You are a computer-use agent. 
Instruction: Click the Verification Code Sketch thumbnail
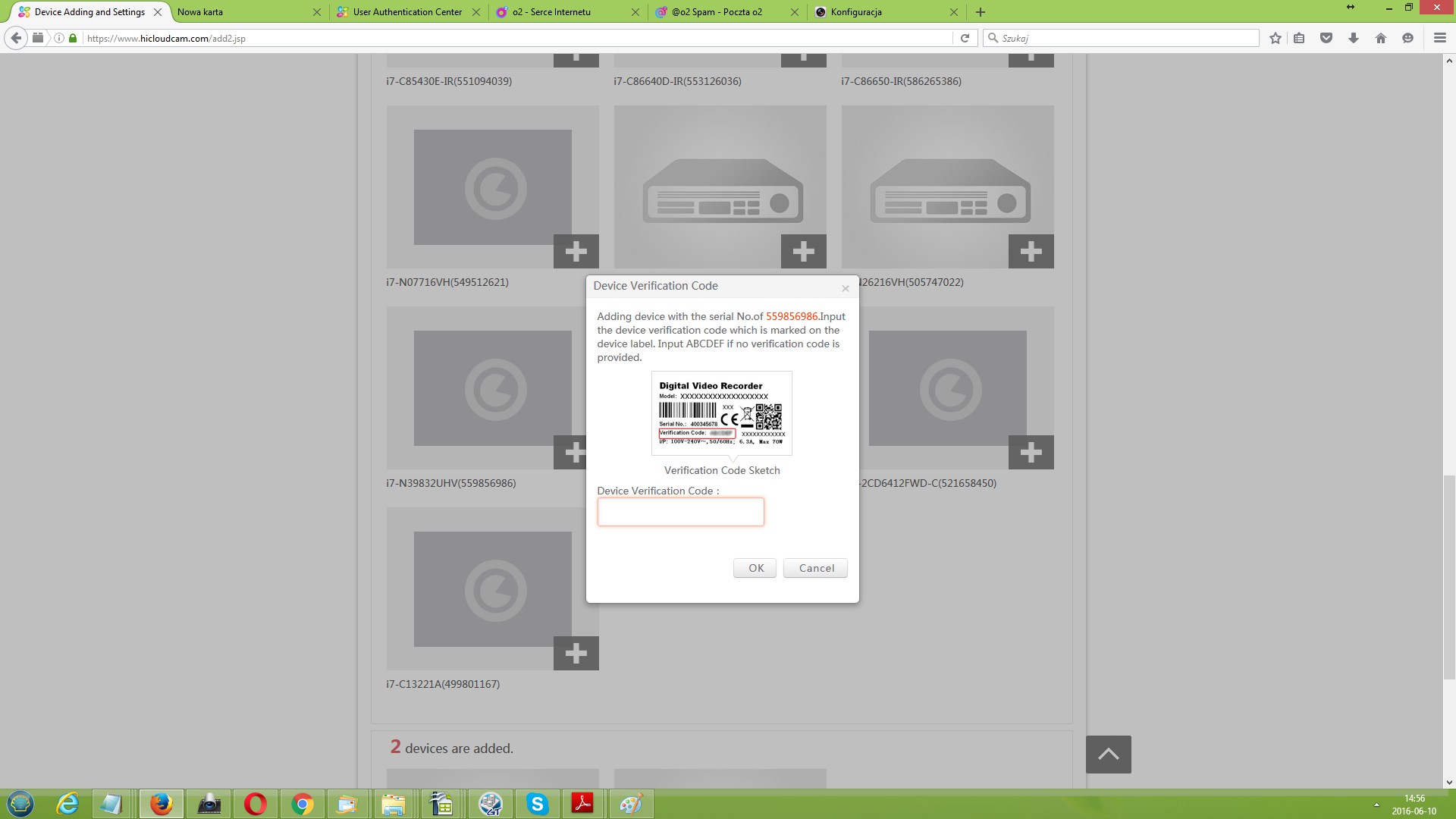point(721,412)
